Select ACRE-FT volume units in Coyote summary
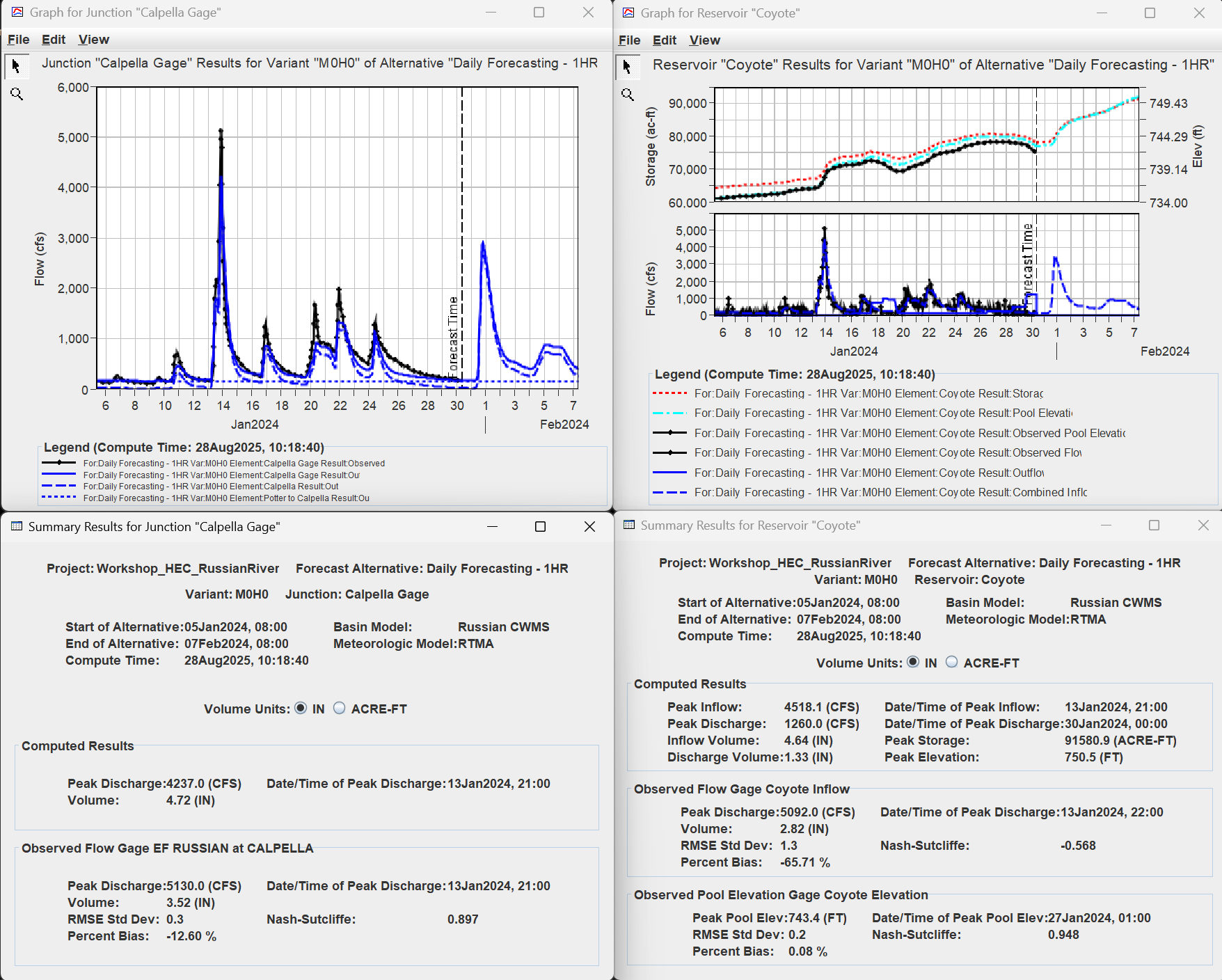This screenshot has width=1222, height=980. pos(951,663)
